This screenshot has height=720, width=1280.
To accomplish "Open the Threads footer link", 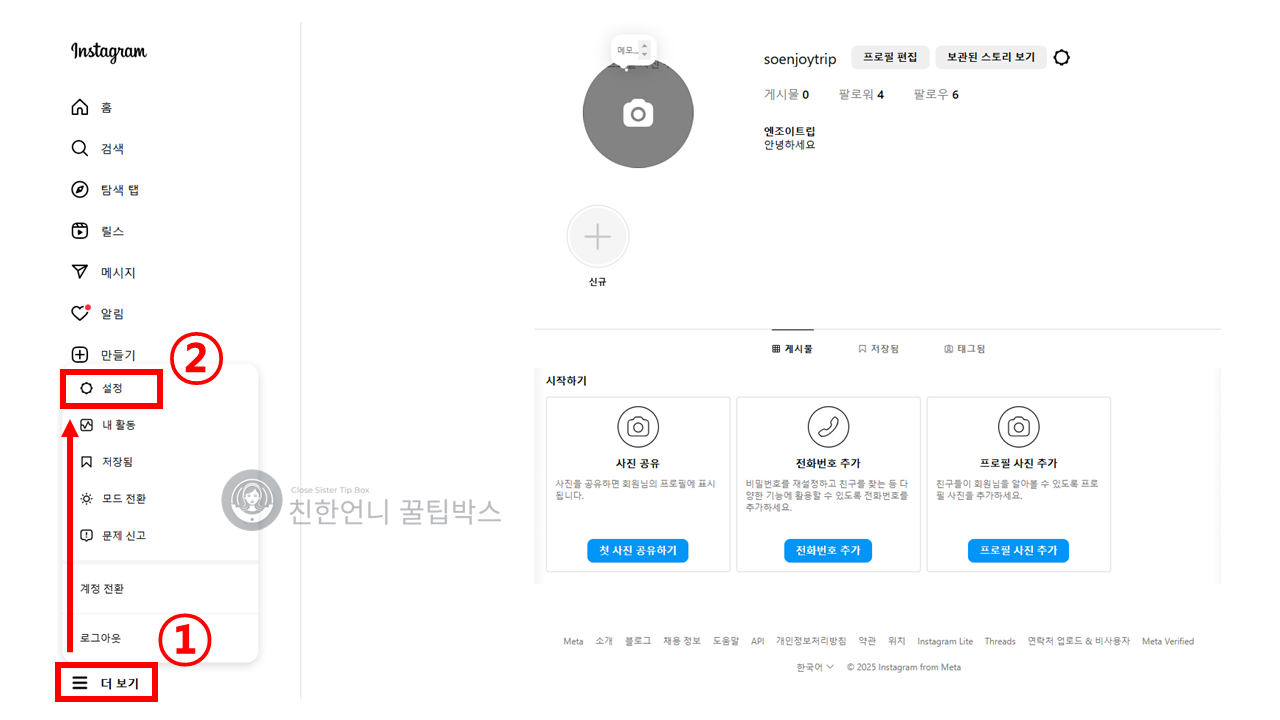I will point(1000,641).
